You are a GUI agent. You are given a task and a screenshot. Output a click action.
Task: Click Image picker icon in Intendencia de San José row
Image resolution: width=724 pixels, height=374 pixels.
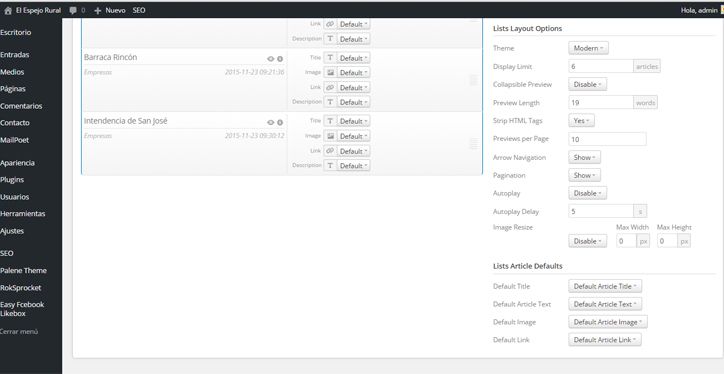point(330,136)
